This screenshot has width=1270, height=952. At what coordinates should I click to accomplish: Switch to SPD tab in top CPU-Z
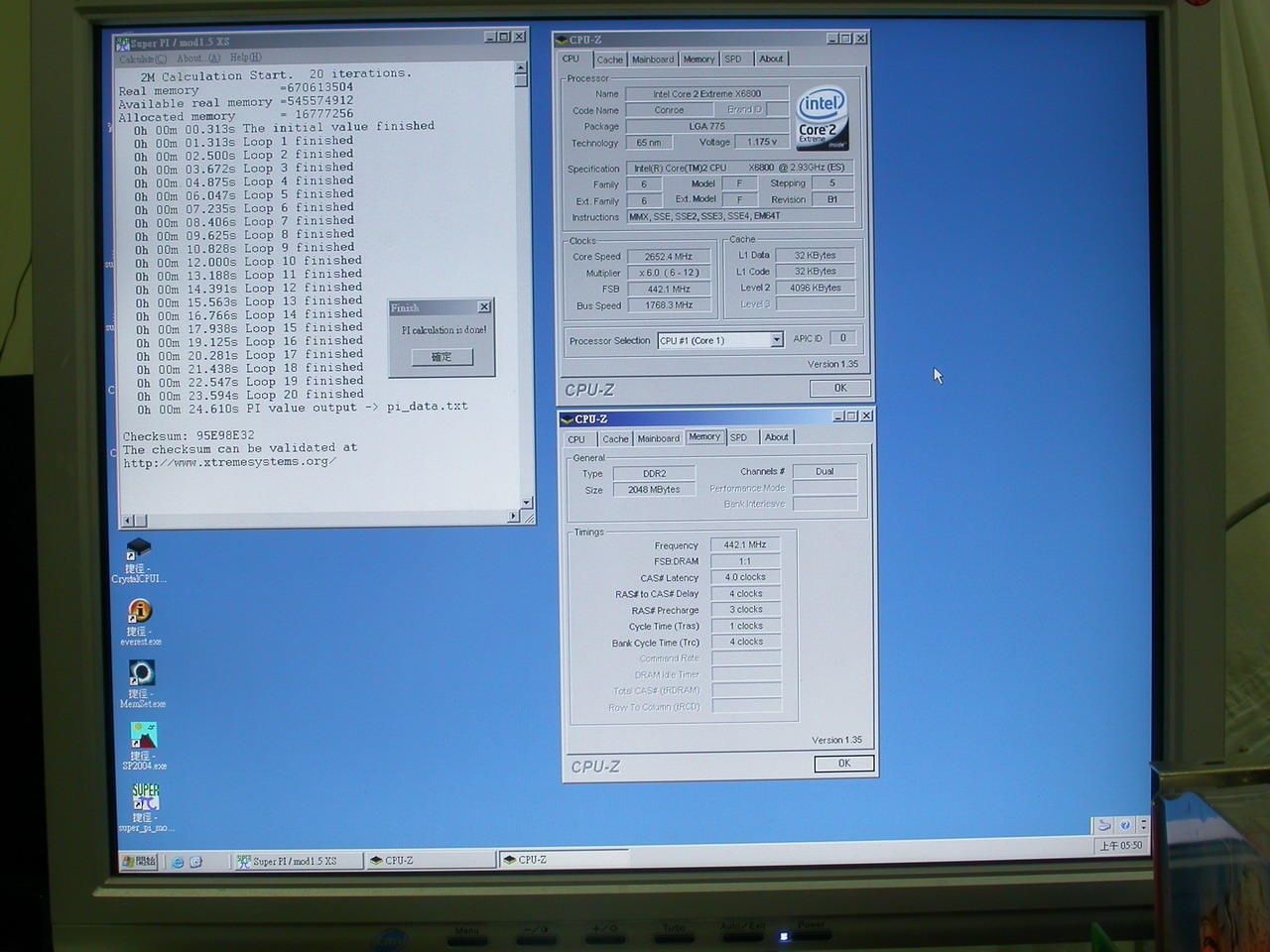pyautogui.click(x=733, y=59)
